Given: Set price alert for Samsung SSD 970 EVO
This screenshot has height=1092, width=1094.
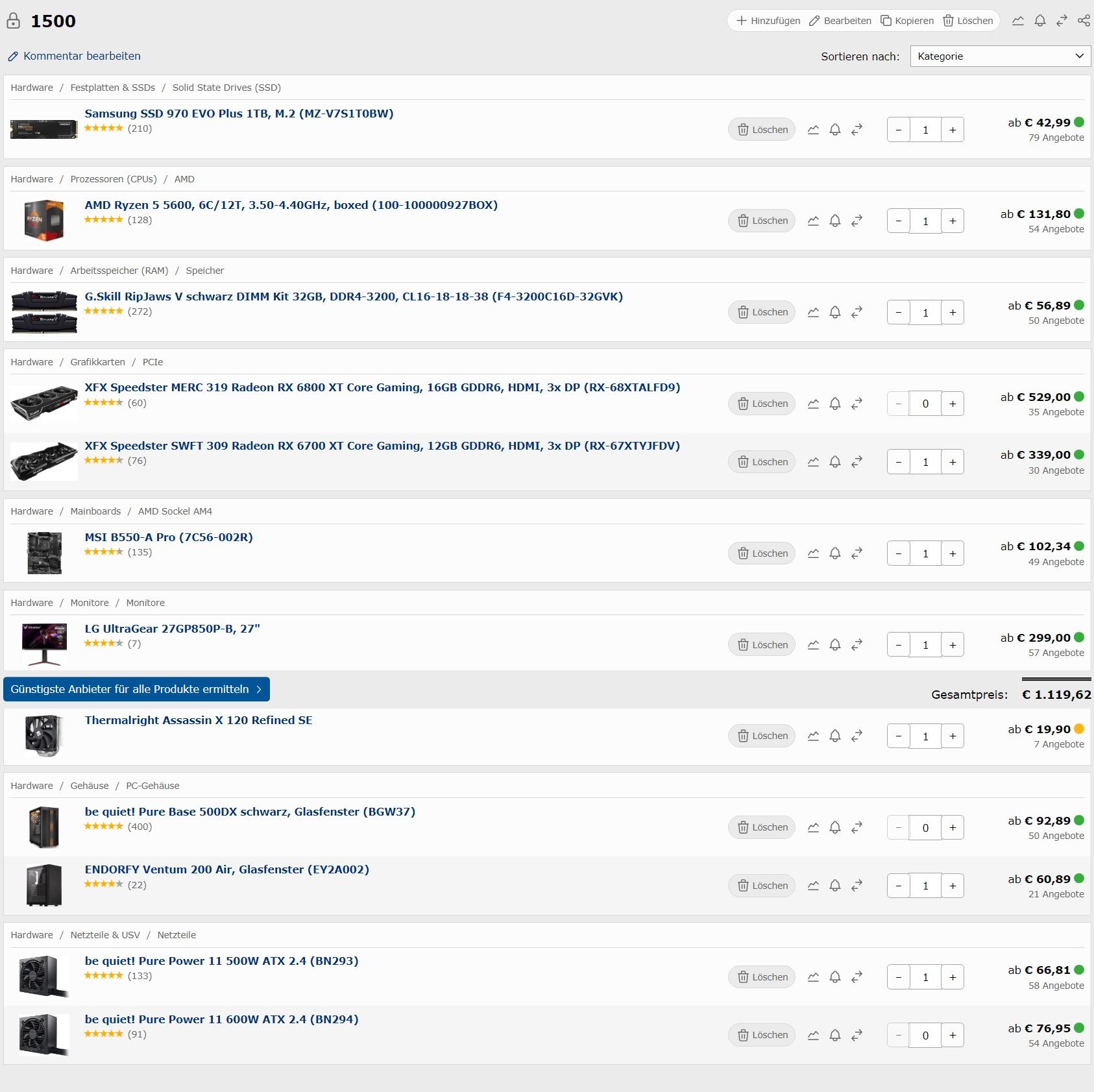Looking at the screenshot, I should (835, 130).
